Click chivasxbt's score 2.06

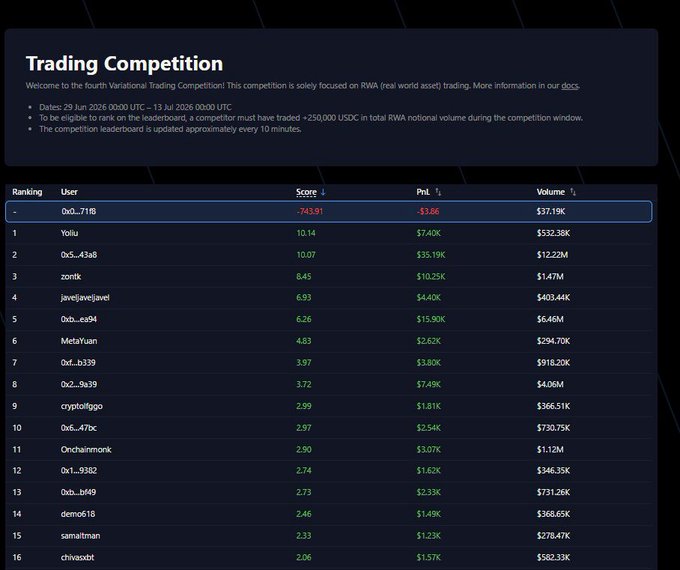[304, 557]
